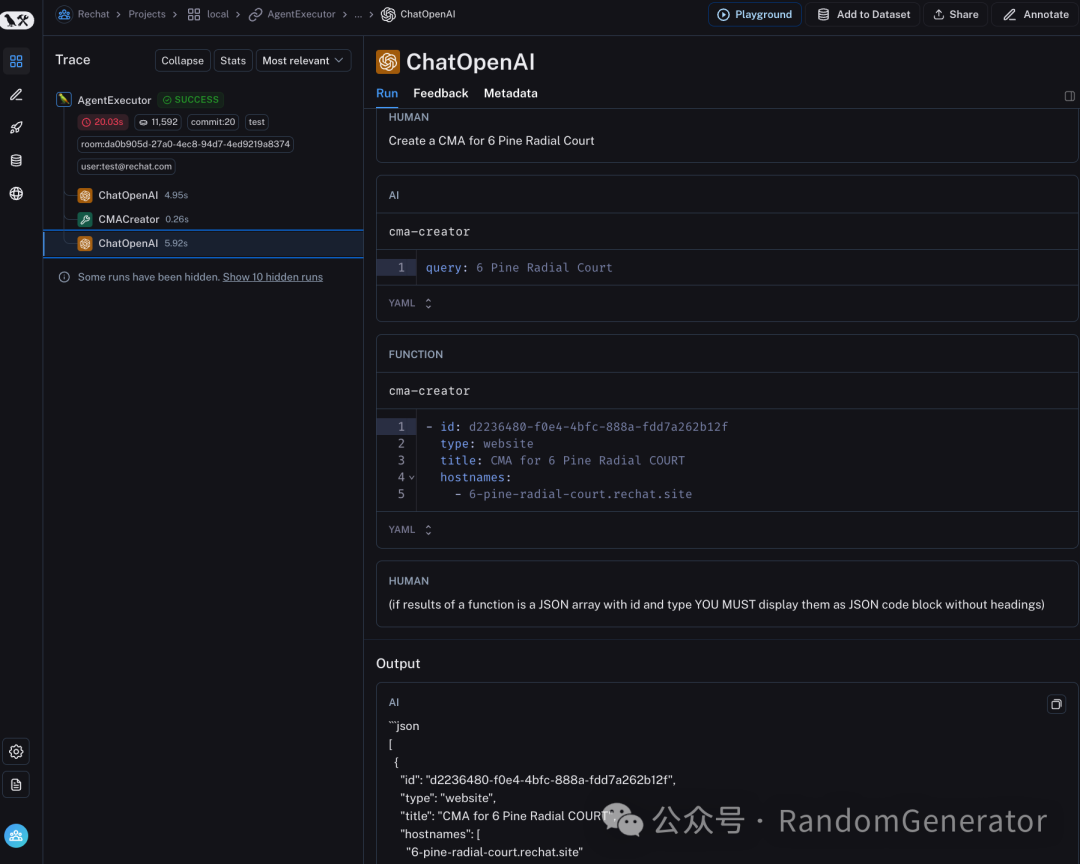1080x864 pixels.
Task: Open the datasets database icon in sidebar
Action: [x=17, y=161]
